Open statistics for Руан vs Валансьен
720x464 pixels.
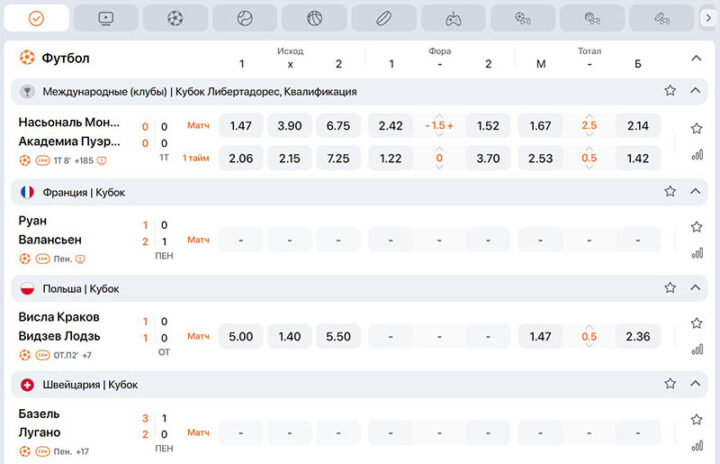click(696, 252)
